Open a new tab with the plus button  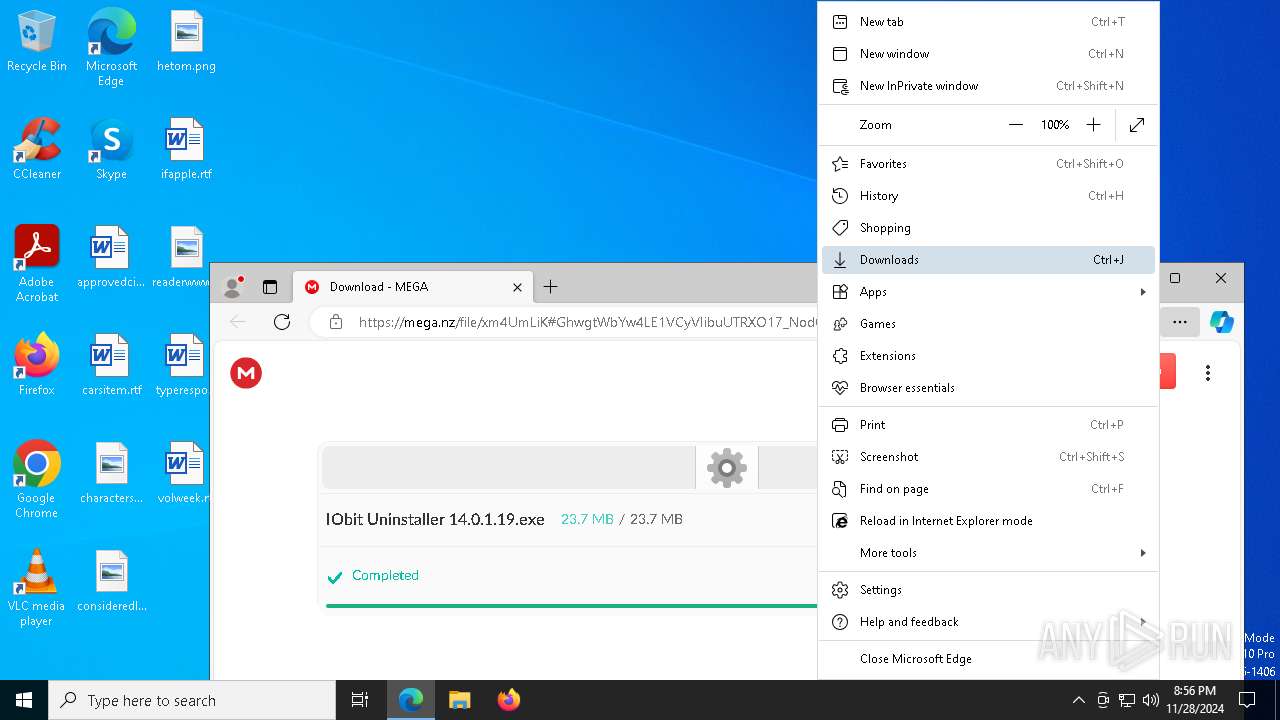550,287
